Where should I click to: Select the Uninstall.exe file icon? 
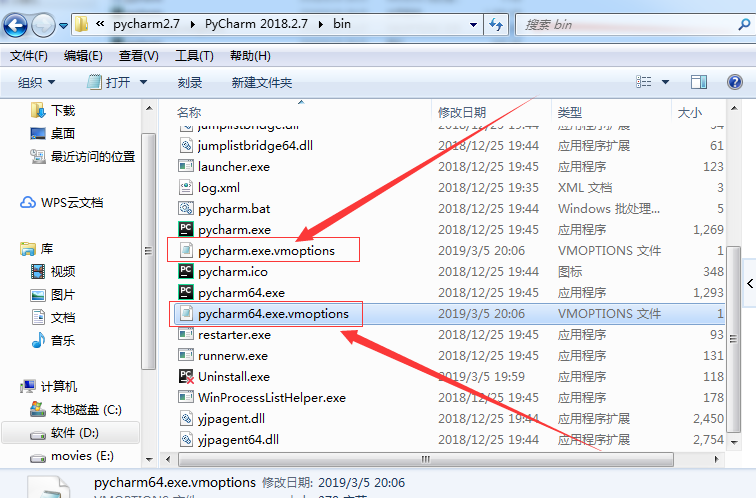[x=186, y=377]
